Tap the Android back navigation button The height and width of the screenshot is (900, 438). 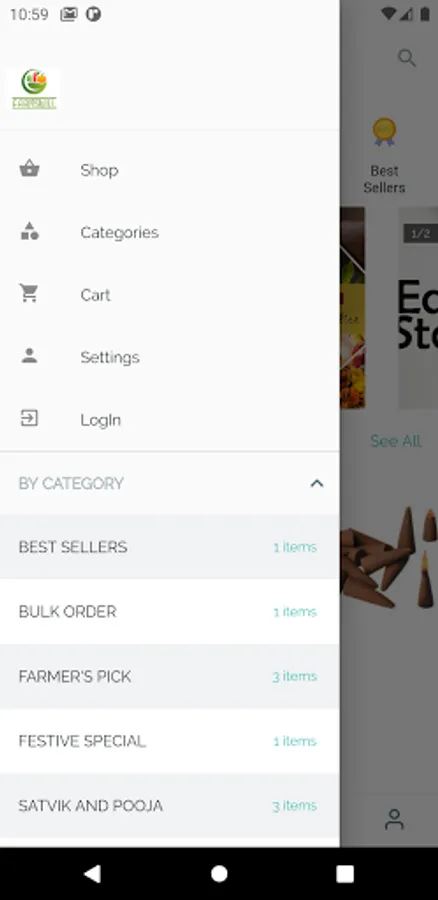(92, 874)
